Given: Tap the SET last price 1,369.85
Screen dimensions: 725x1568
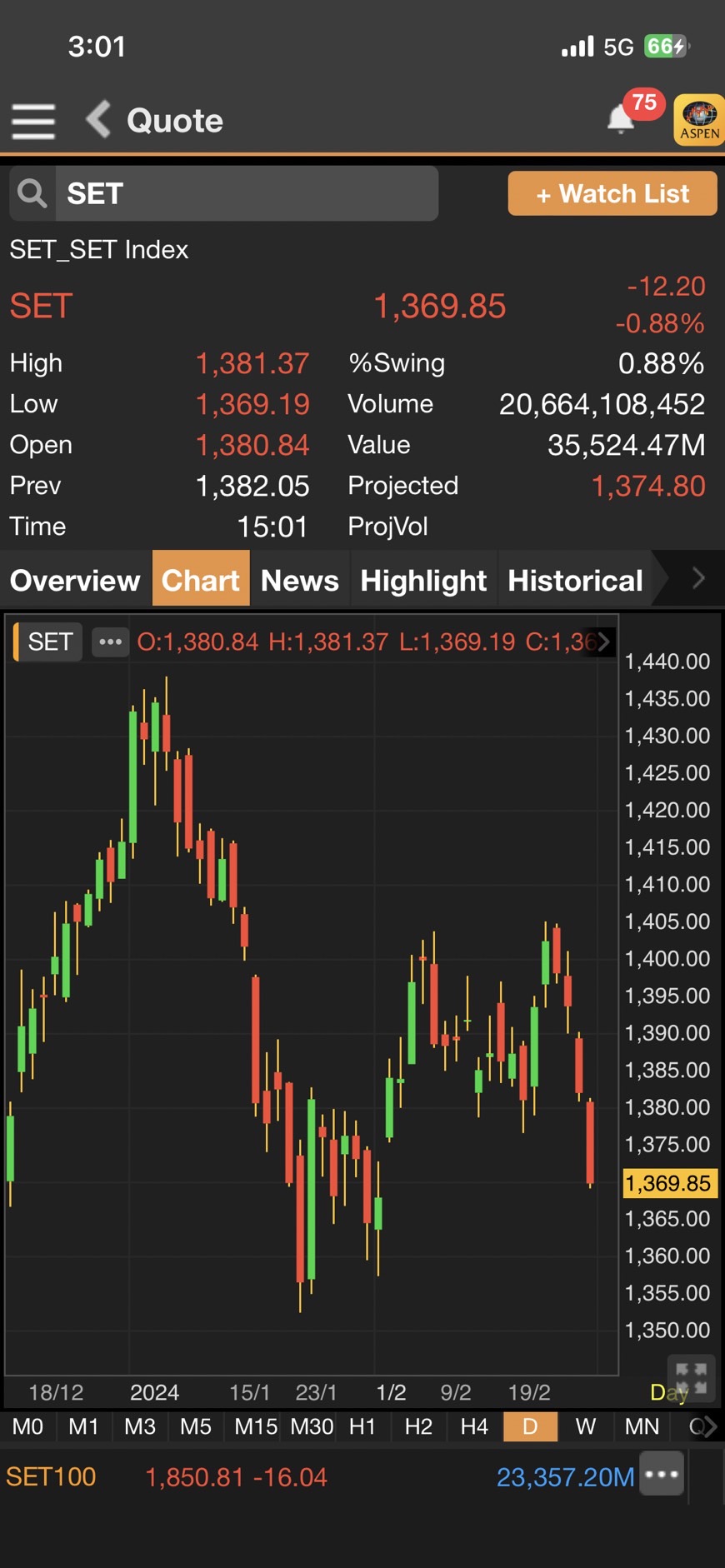Looking at the screenshot, I should pos(439,306).
